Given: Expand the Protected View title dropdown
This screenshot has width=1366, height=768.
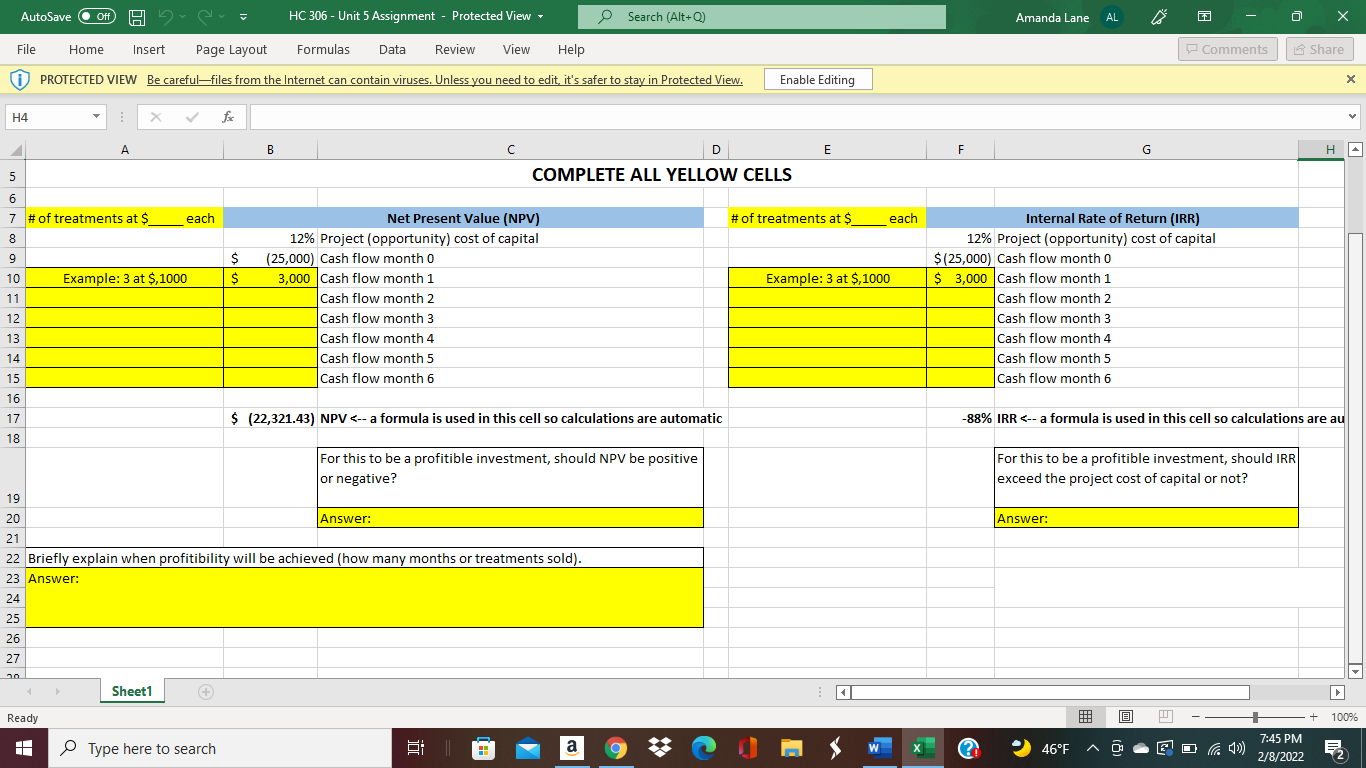Looking at the screenshot, I should click(540, 17).
